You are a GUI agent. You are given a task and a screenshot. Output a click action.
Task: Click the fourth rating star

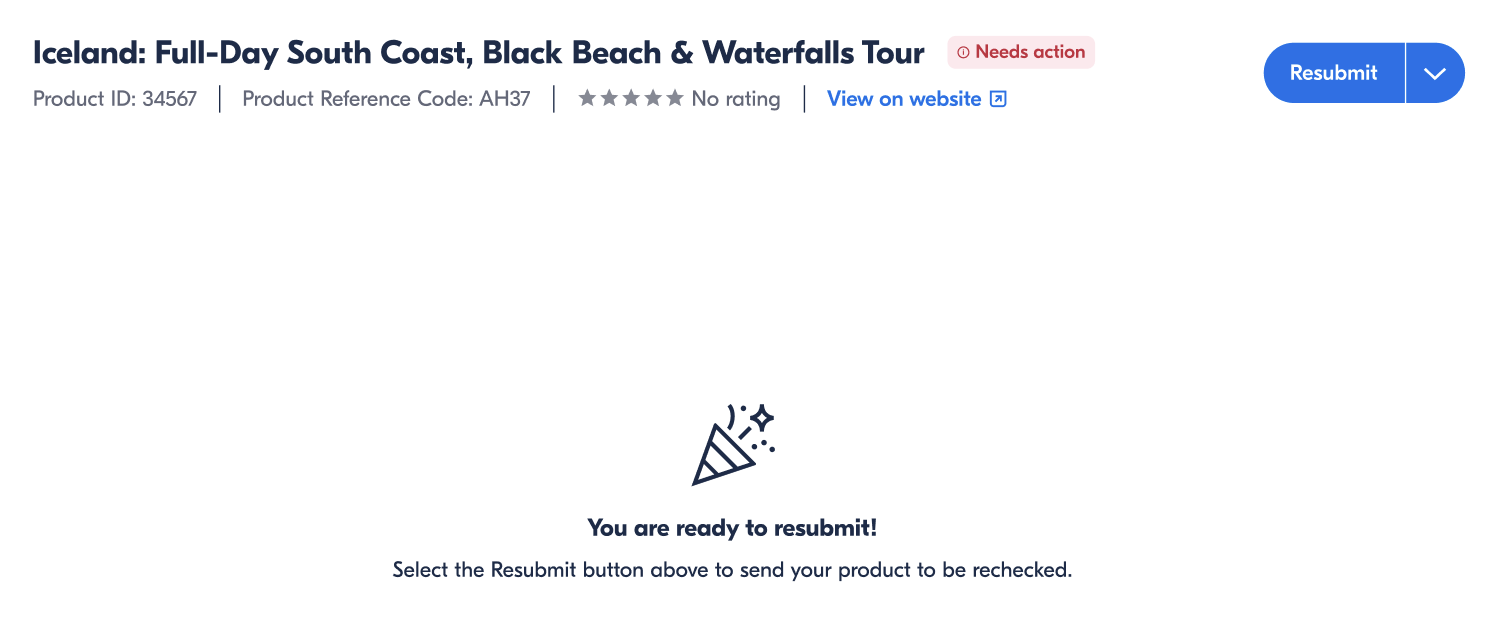coord(653,98)
